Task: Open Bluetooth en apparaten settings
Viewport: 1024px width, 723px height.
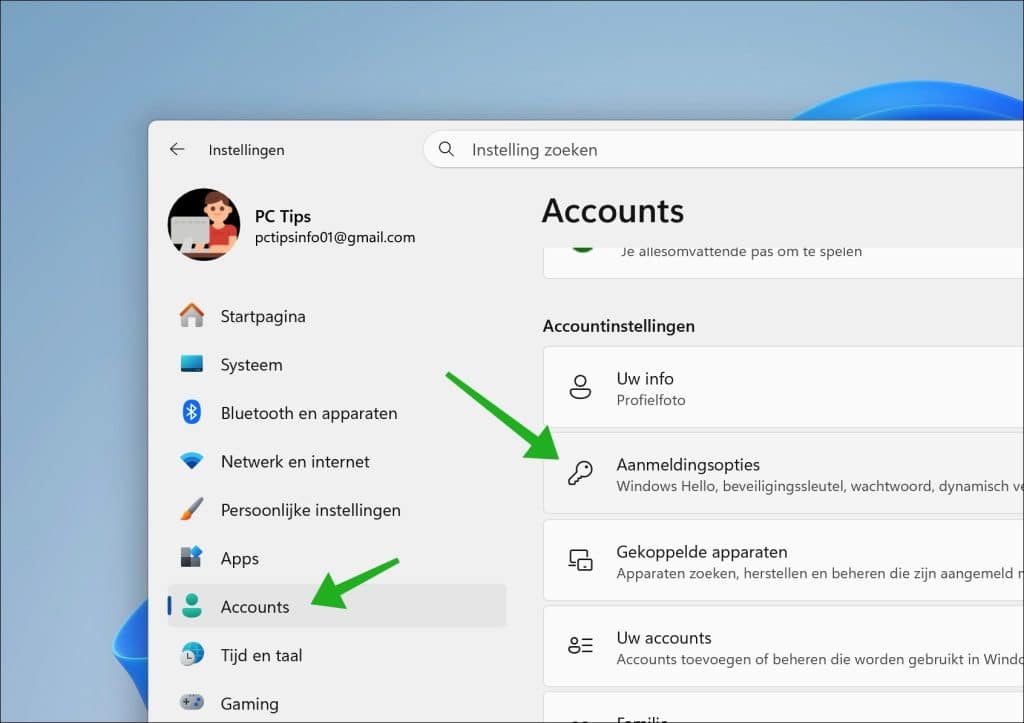Action: (336, 413)
